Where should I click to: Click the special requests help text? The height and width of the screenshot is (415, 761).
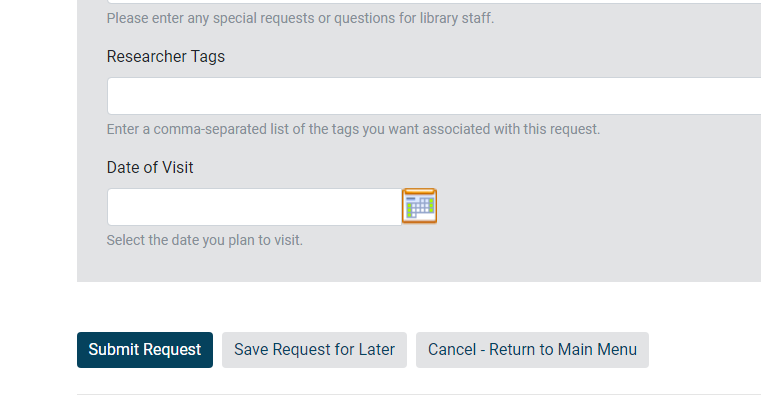click(300, 18)
